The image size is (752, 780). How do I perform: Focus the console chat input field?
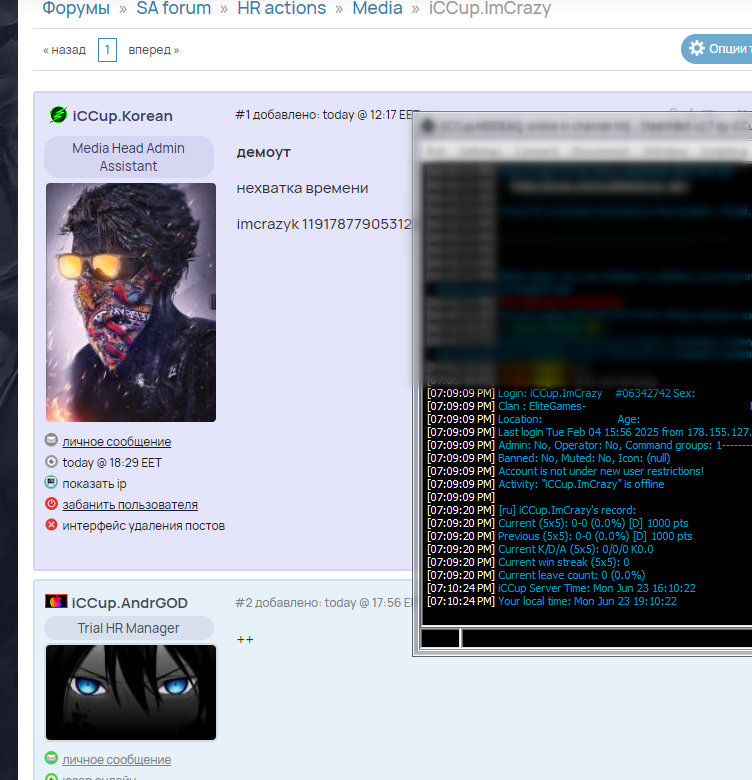607,638
